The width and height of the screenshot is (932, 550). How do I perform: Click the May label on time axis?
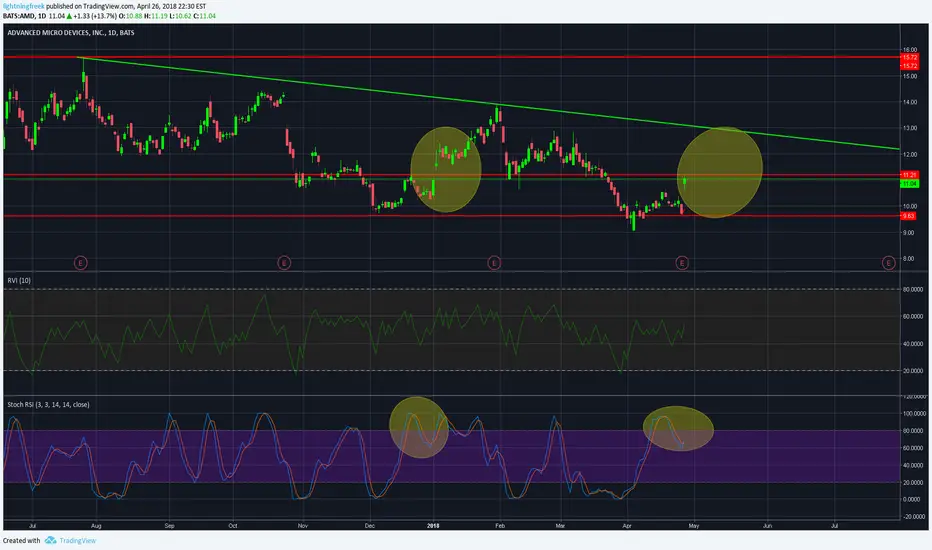[694, 526]
